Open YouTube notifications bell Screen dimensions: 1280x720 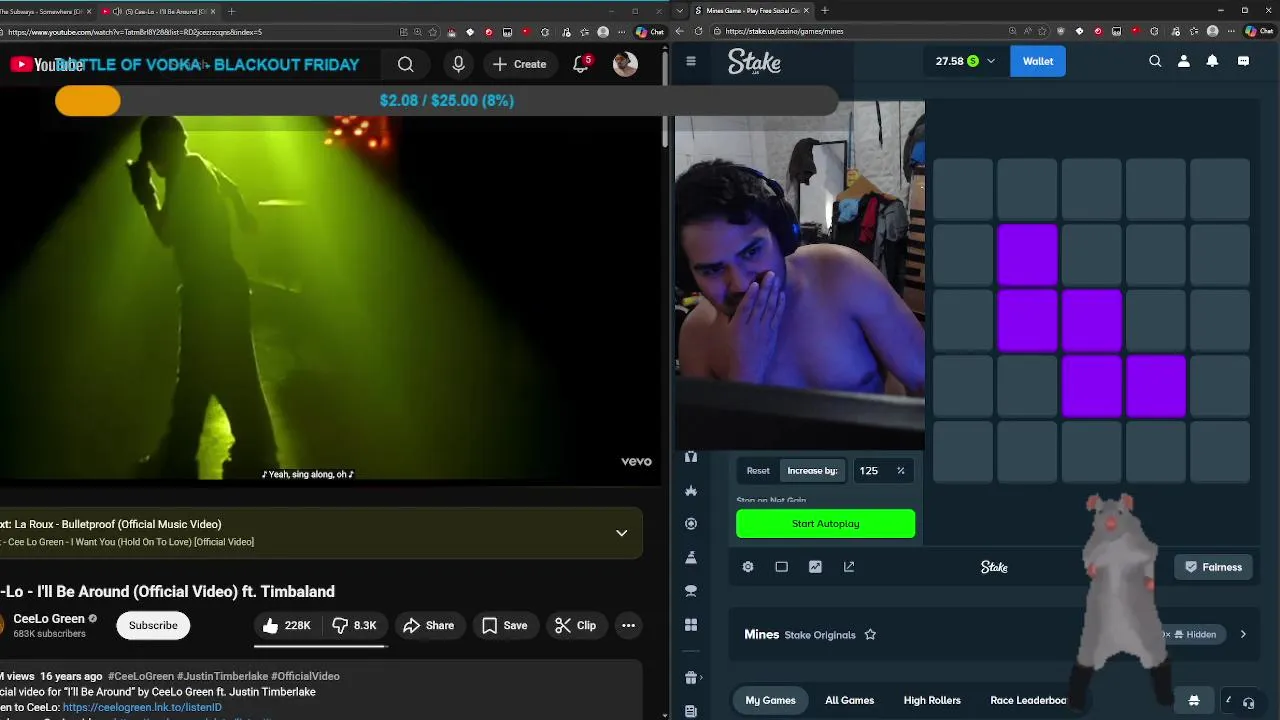581,64
